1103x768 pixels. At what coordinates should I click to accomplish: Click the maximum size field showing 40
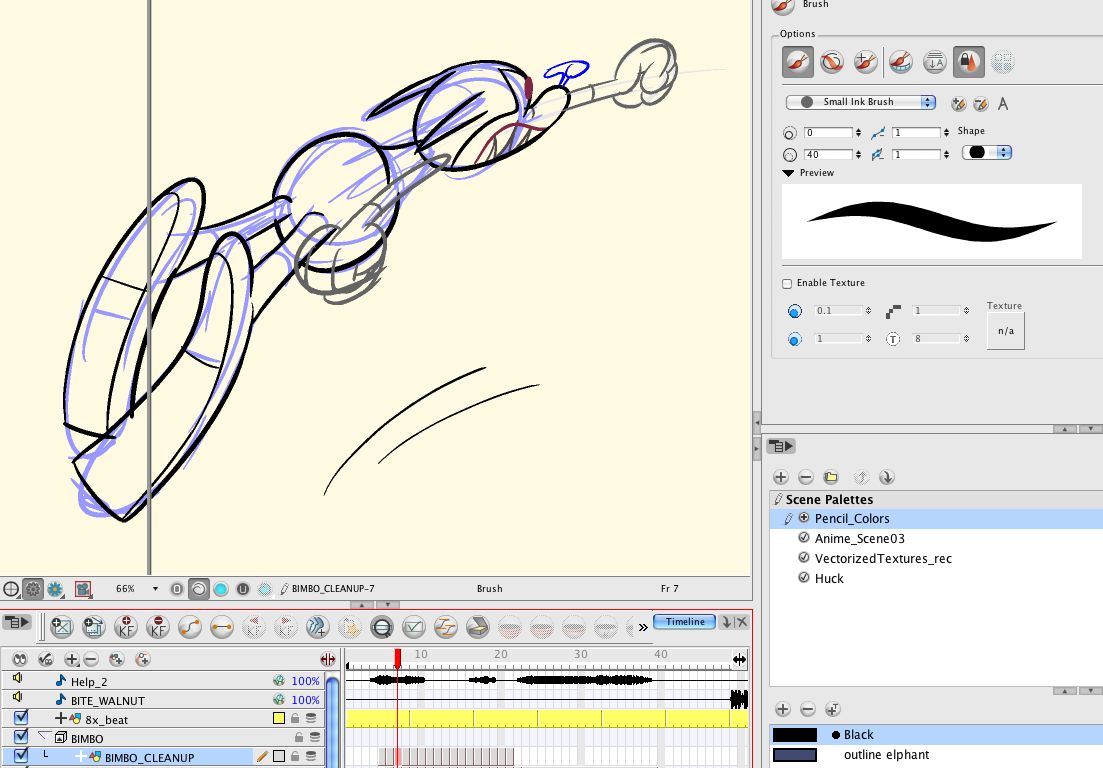(828, 154)
